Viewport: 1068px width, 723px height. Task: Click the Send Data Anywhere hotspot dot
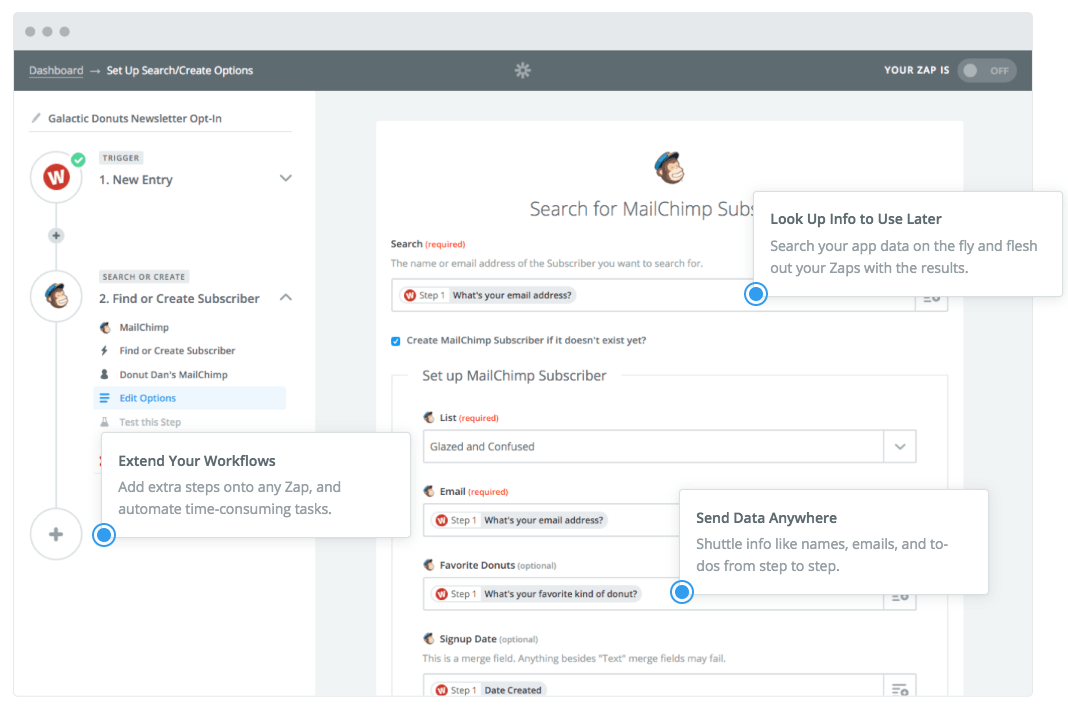tap(682, 591)
